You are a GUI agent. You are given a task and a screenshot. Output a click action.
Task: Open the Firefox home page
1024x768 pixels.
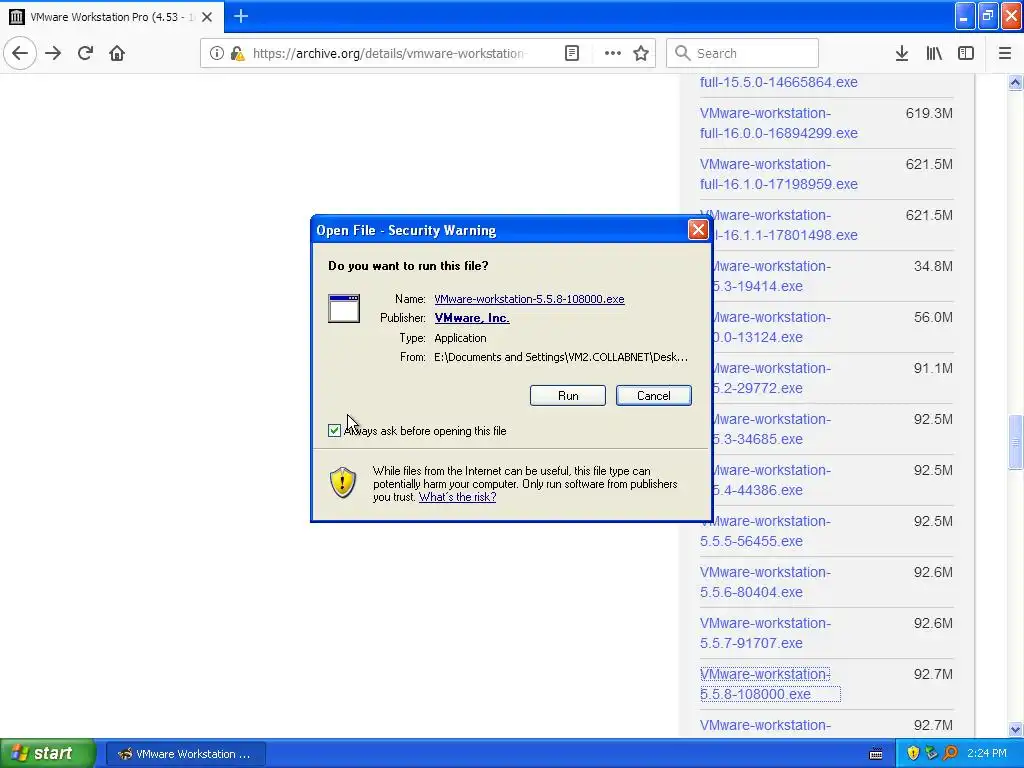tap(117, 53)
